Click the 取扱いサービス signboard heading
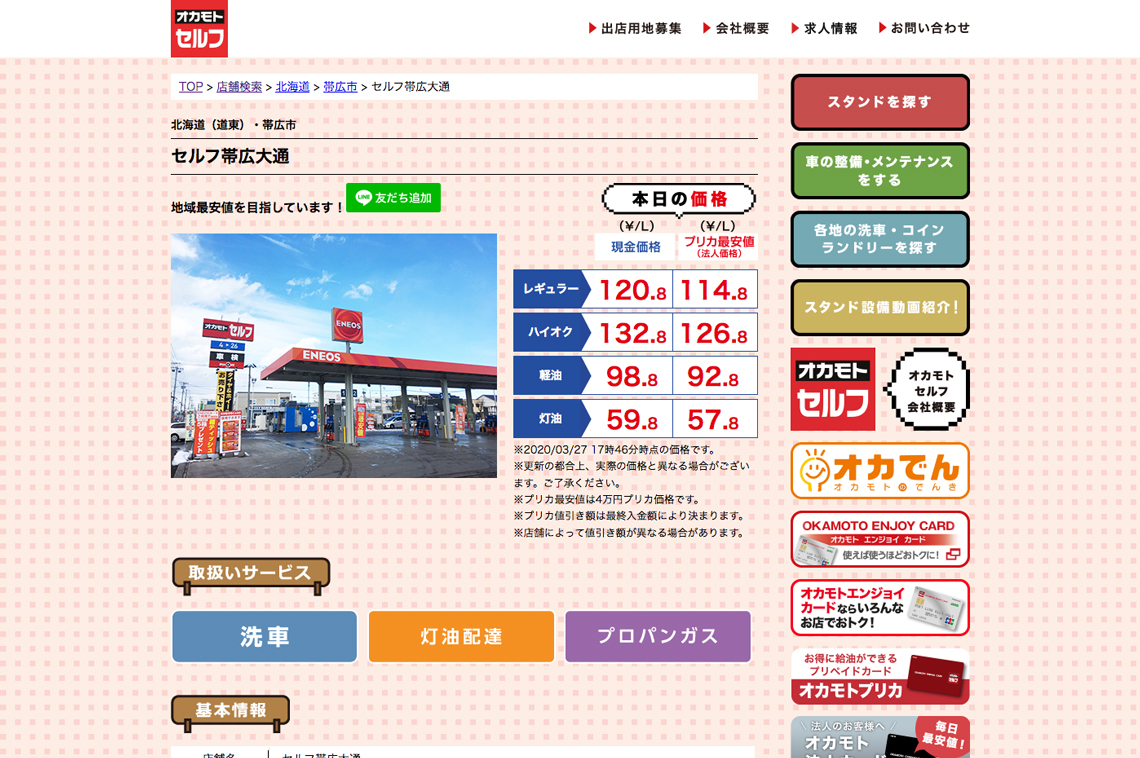Image resolution: width=1140 pixels, height=758 pixels. tap(251, 575)
